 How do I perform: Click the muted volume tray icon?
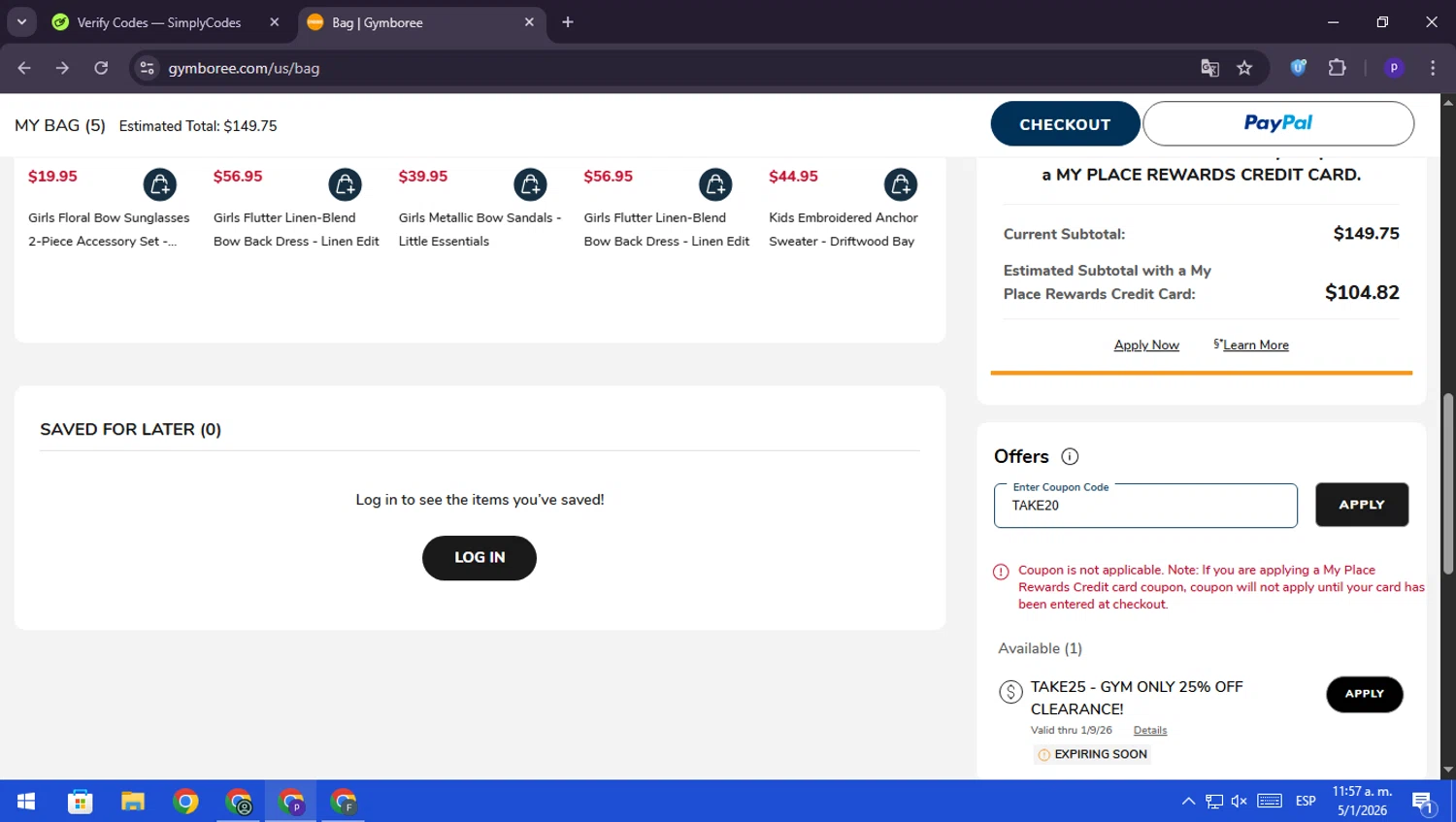[1239, 802]
